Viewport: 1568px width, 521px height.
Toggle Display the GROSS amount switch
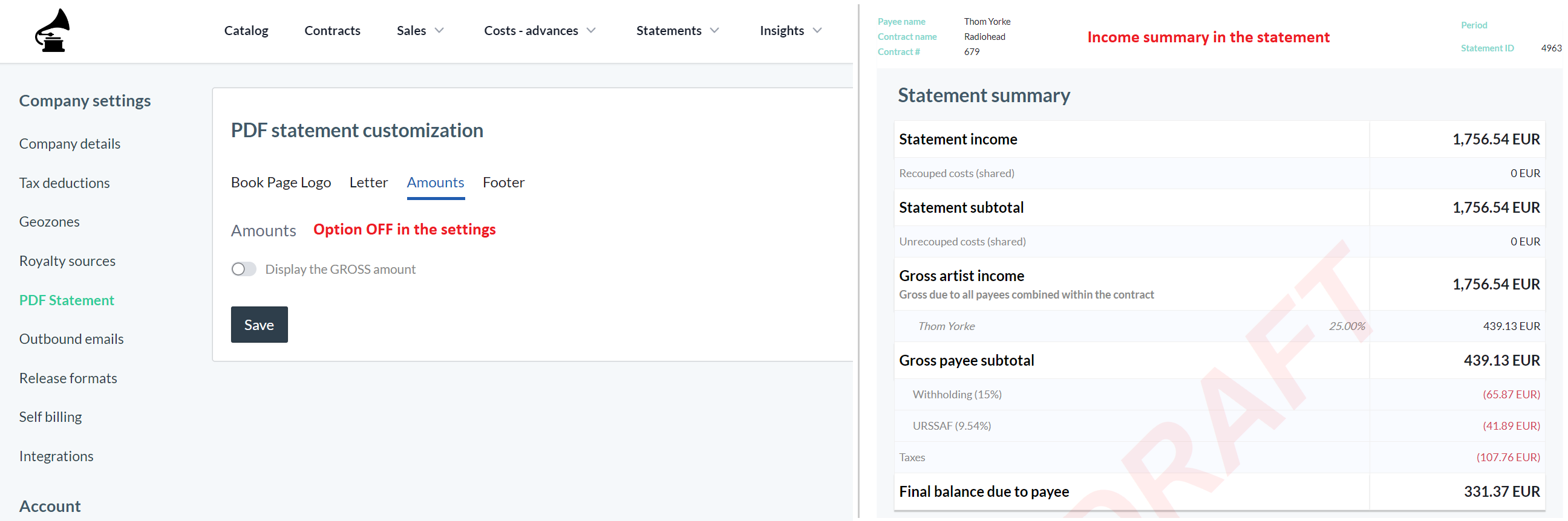click(243, 270)
